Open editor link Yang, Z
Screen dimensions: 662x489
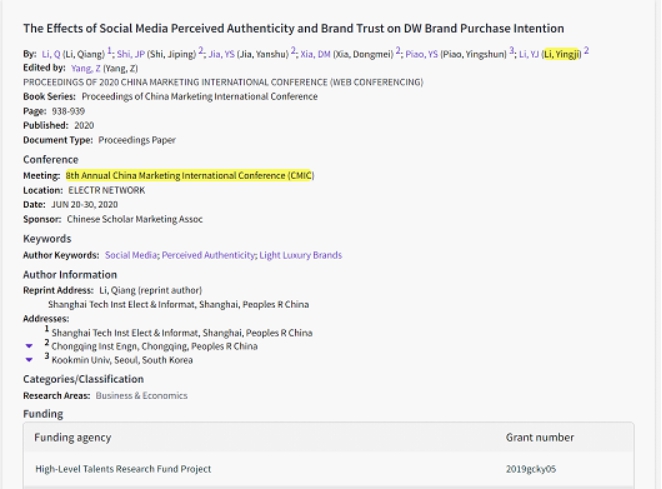83,68
